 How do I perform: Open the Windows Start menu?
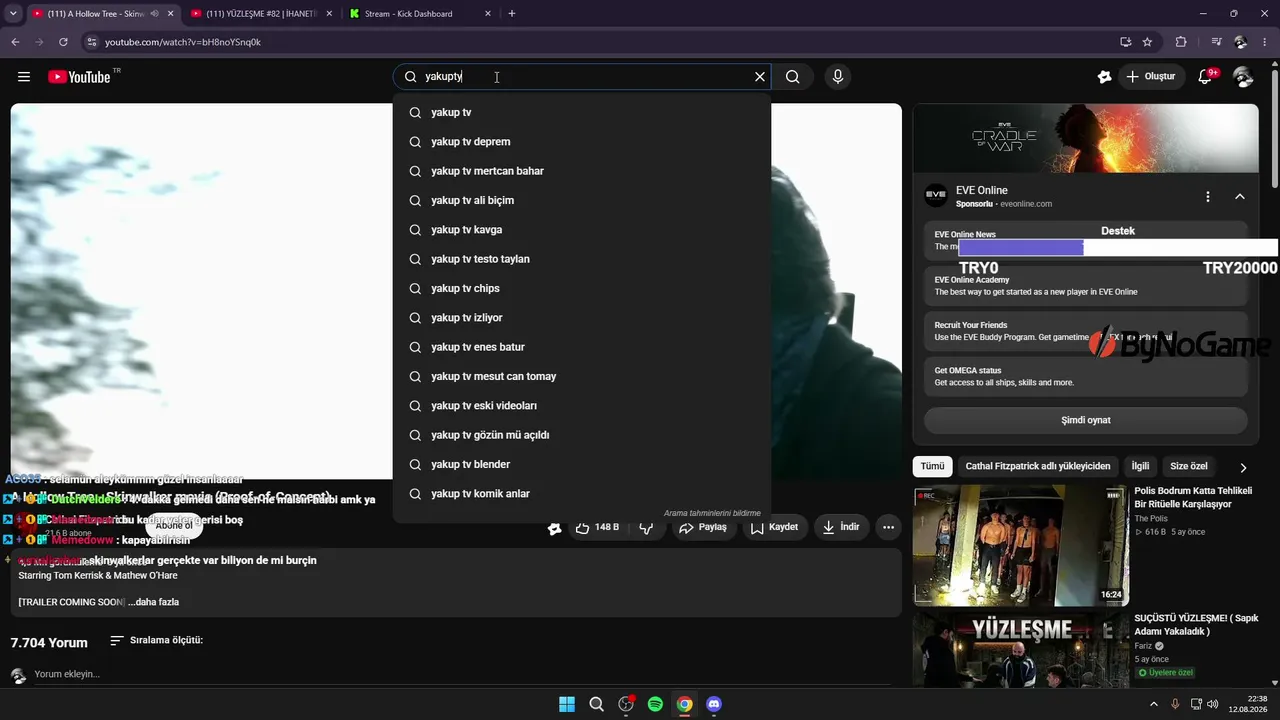[x=567, y=704]
